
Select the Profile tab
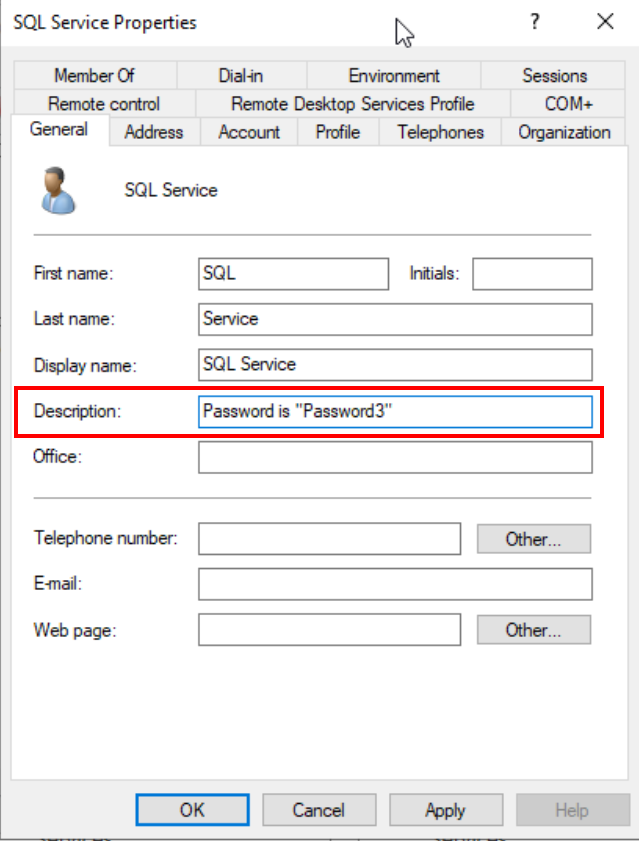(337, 132)
